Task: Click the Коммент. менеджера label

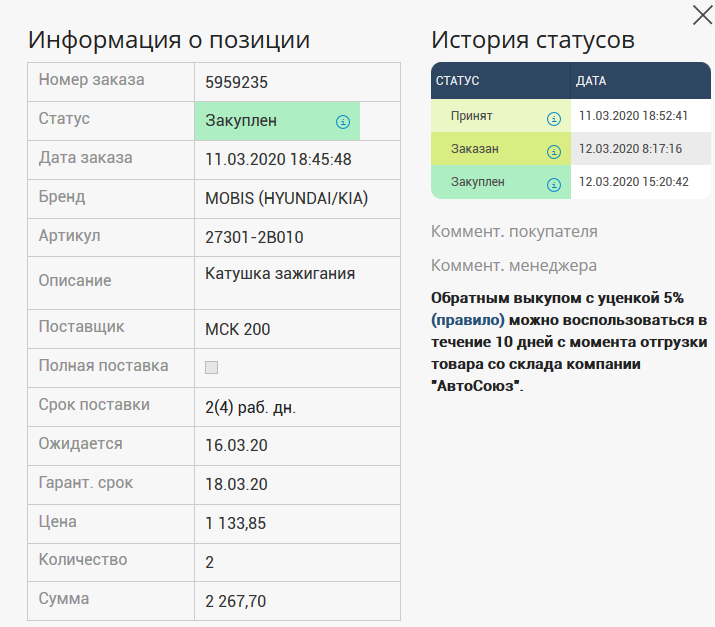Action: [x=514, y=266]
